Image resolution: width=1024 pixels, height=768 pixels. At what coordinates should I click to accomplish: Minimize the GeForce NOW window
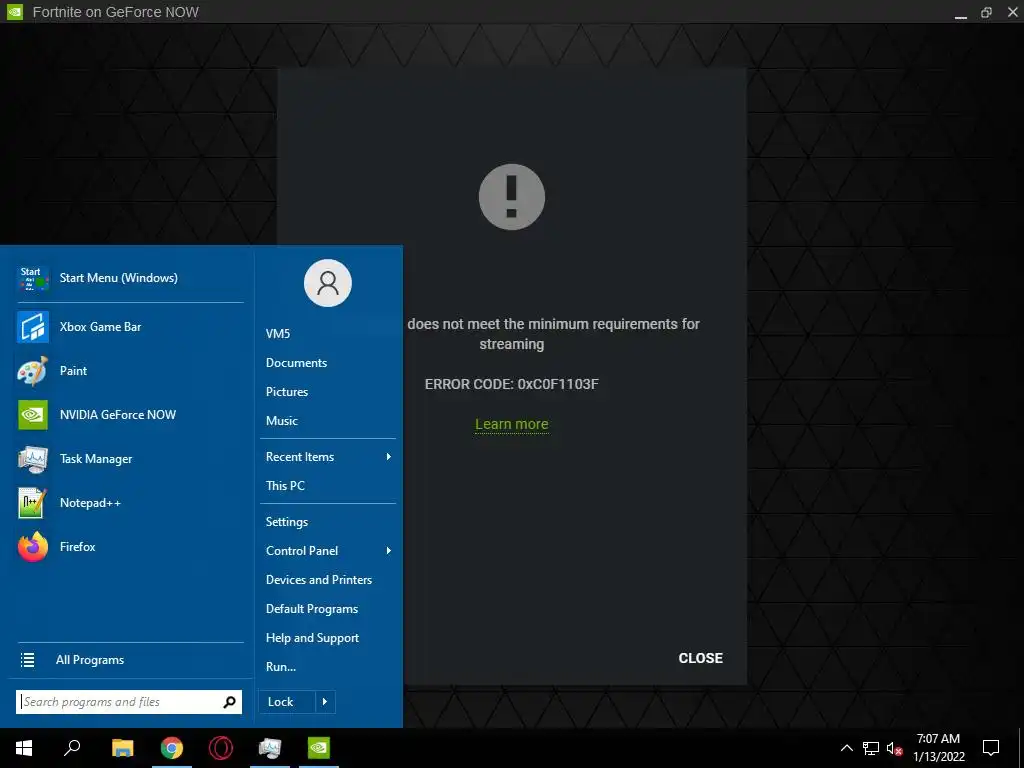[960, 12]
